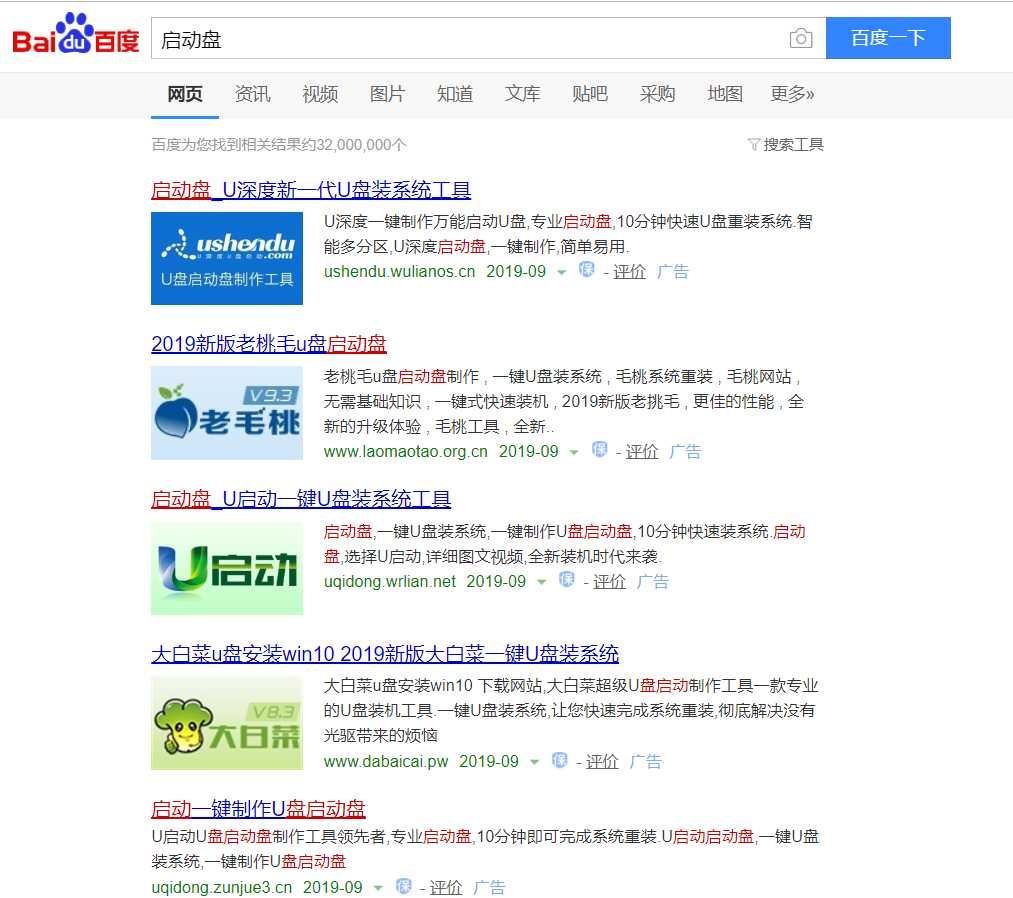Switch to the 知道 tab

[455, 94]
